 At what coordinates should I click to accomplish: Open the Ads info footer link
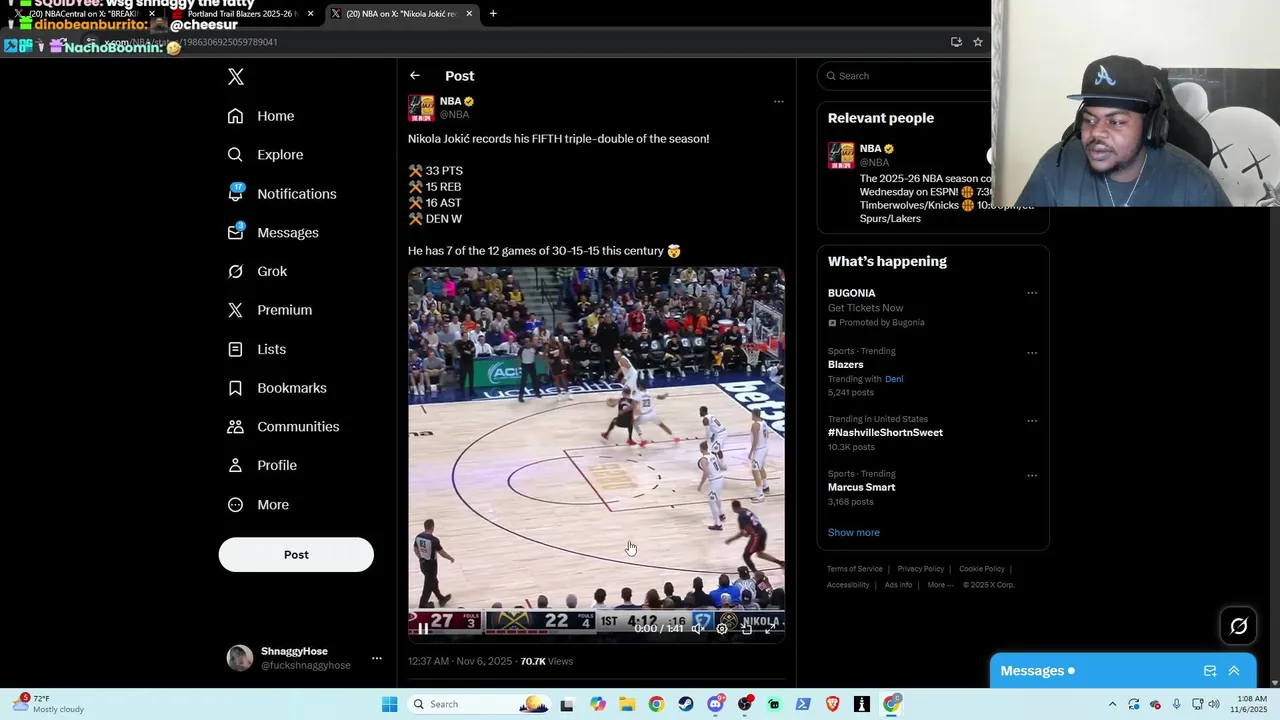[x=898, y=585]
